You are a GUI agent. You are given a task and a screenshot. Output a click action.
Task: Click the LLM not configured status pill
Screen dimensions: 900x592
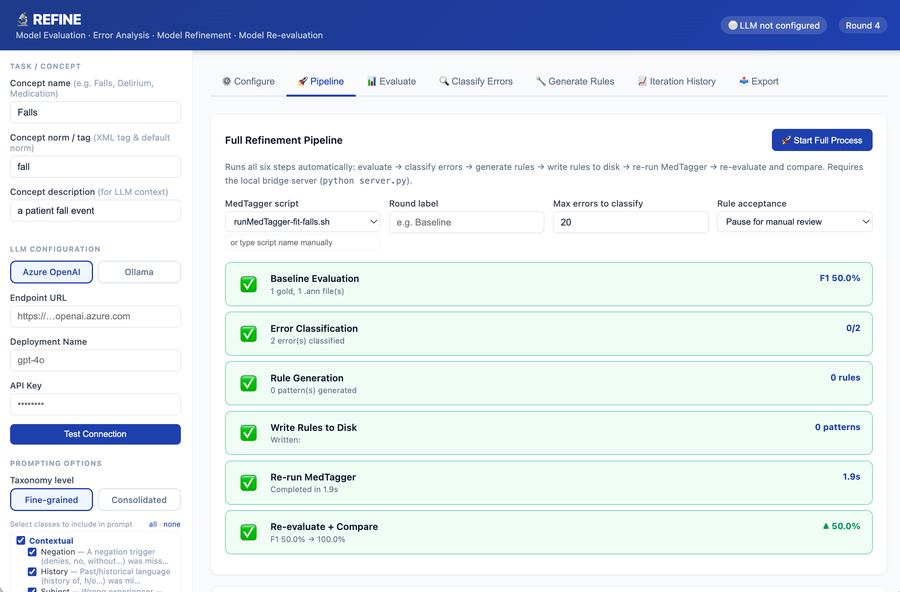tap(774, 25)
